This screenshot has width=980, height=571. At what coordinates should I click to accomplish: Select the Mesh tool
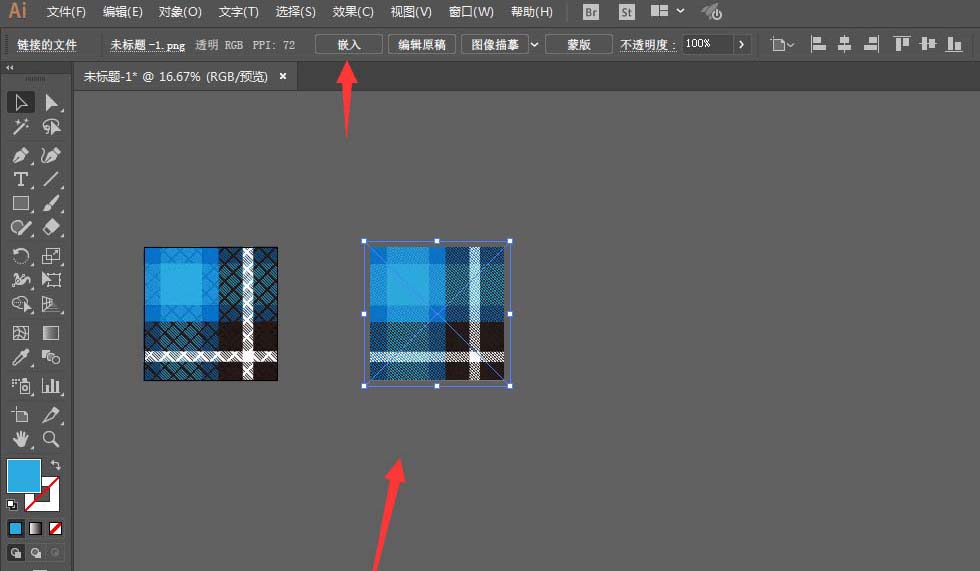point(21,333)
